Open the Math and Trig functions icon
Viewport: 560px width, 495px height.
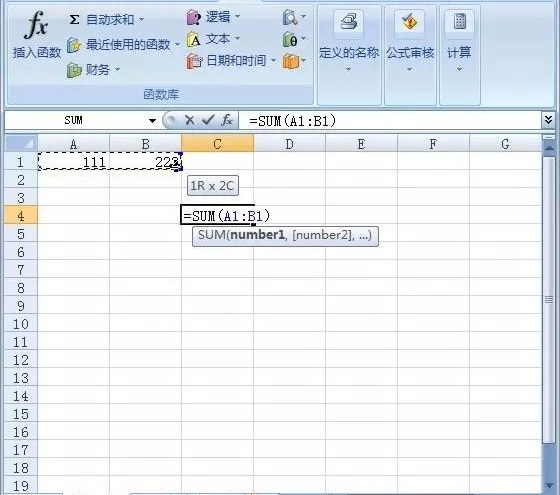click(290, 39)
